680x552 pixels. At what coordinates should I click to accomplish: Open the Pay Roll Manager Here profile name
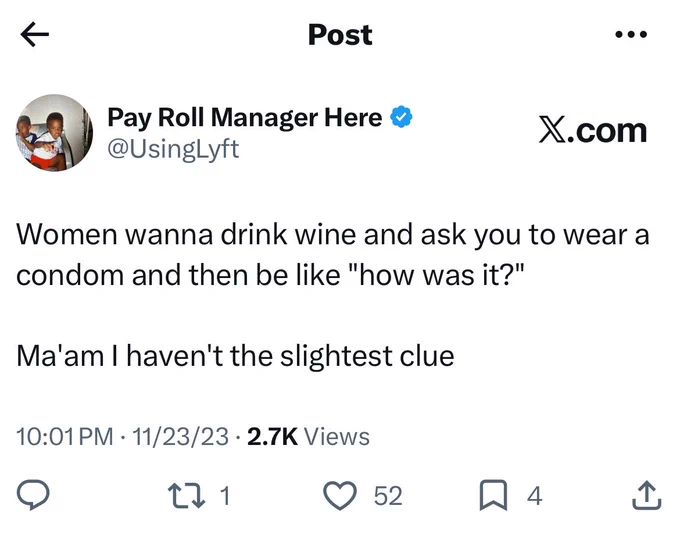point(245,117)
